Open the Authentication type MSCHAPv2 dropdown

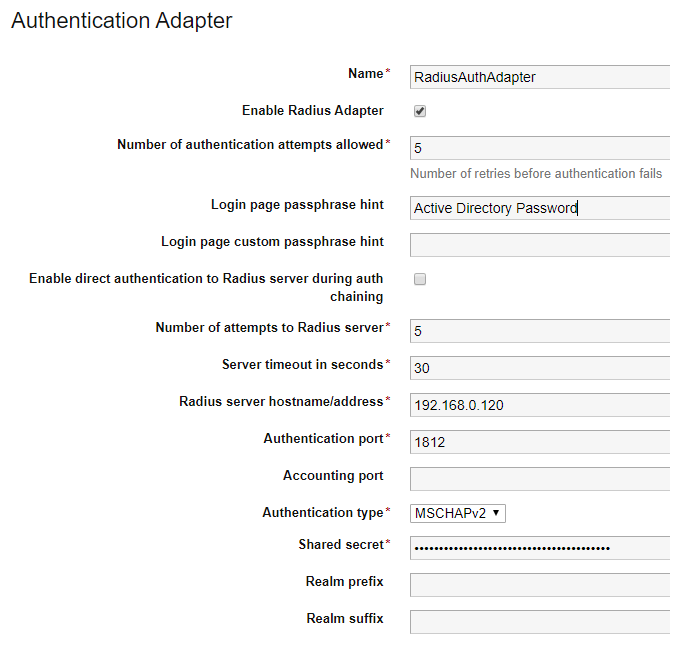click(x=459, y=513)
